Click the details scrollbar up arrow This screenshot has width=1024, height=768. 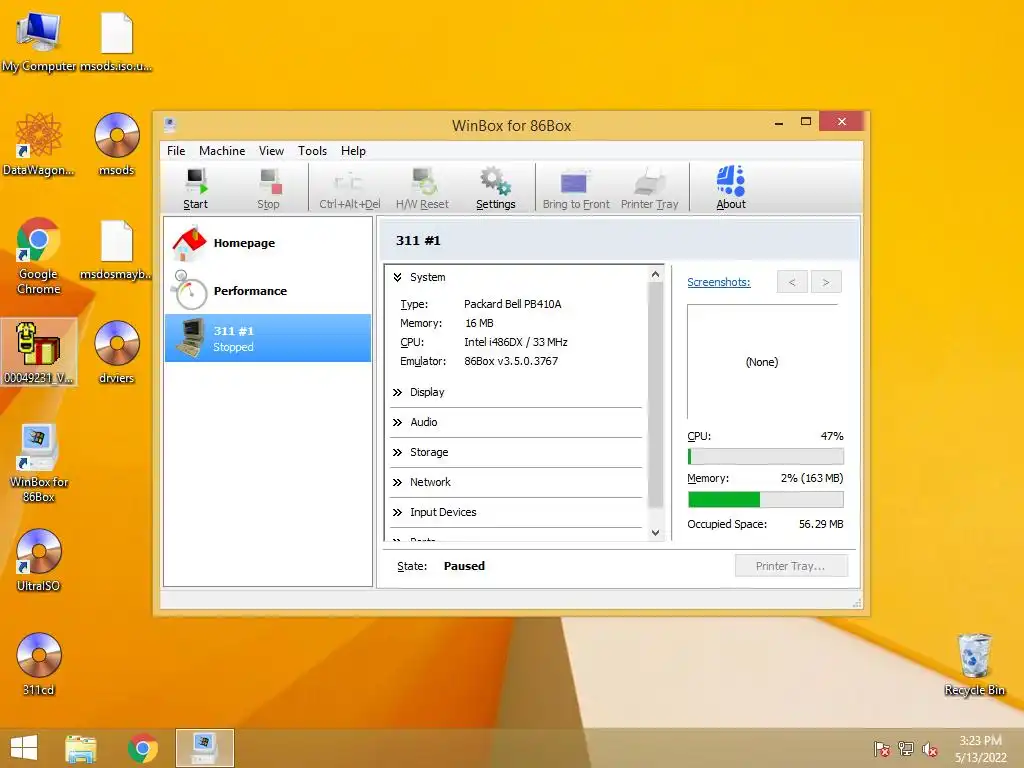(x=656, y=275)
